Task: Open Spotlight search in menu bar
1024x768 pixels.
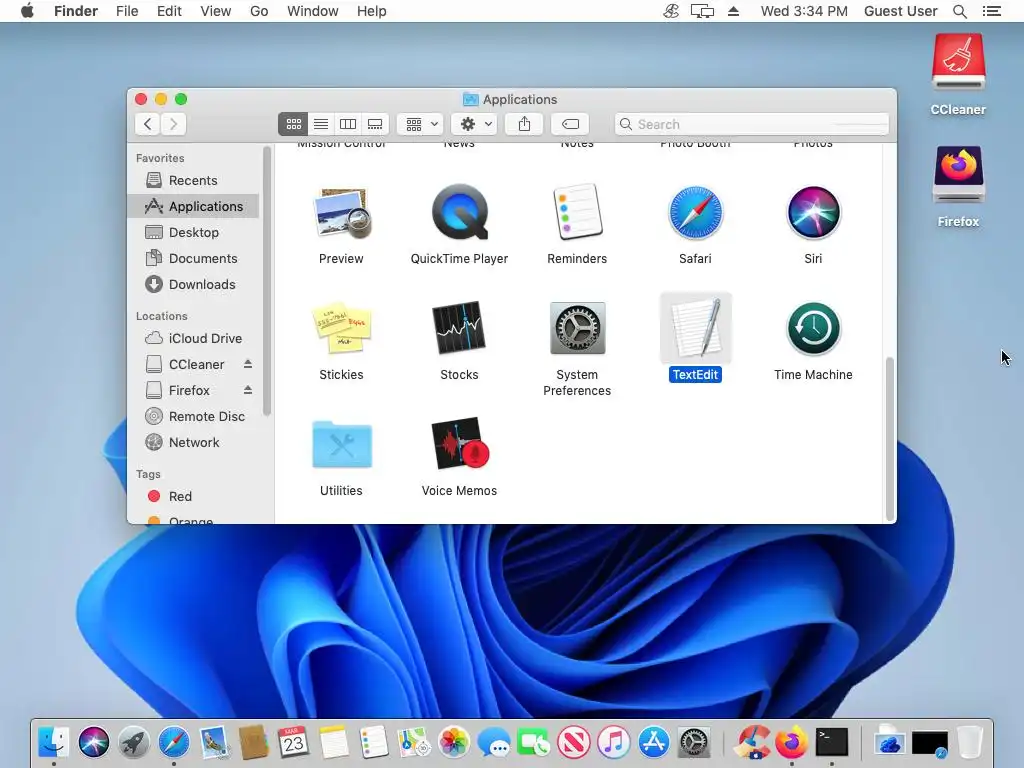Action: [x=959, y=11]
